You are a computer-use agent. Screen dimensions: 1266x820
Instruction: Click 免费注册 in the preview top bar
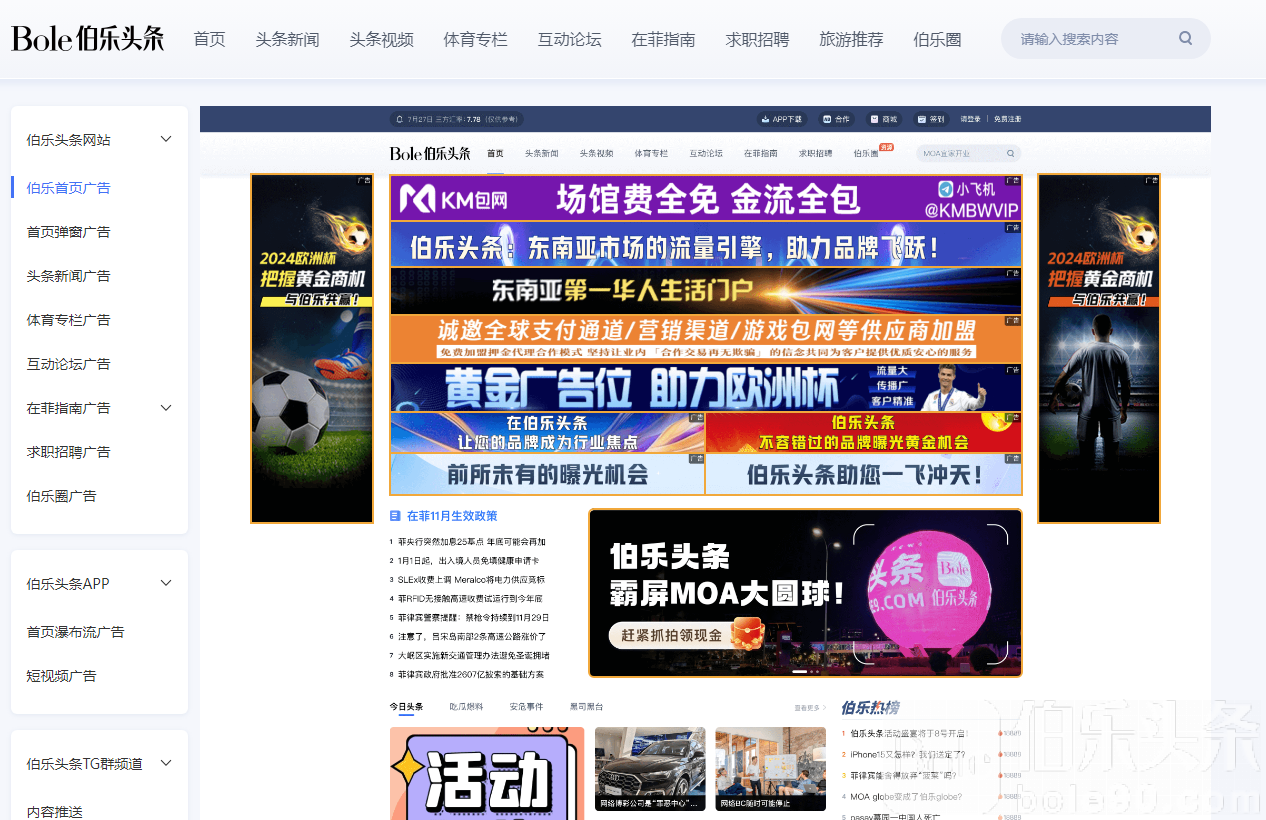[x=1007, y=119]
